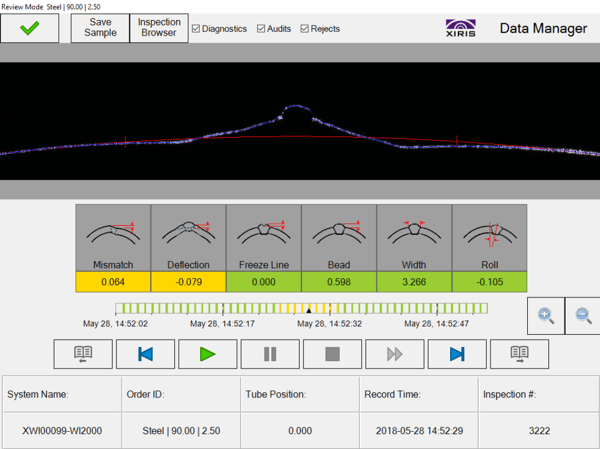Click timeline label May 28, 14:52:47
The height and width of the screenshot is (449, 600).
[437, 324]
